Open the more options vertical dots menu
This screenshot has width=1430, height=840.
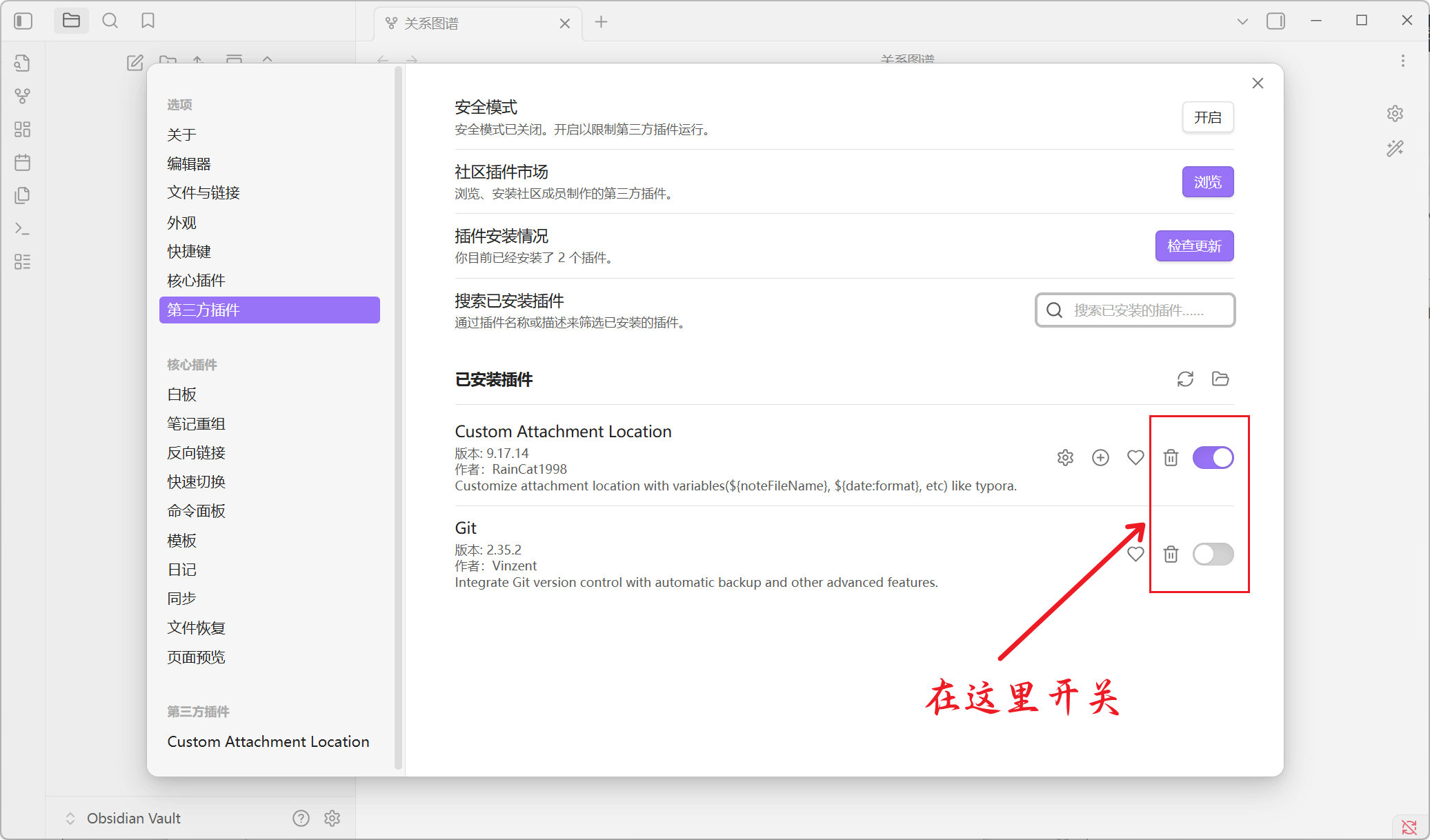(1402, 61)
